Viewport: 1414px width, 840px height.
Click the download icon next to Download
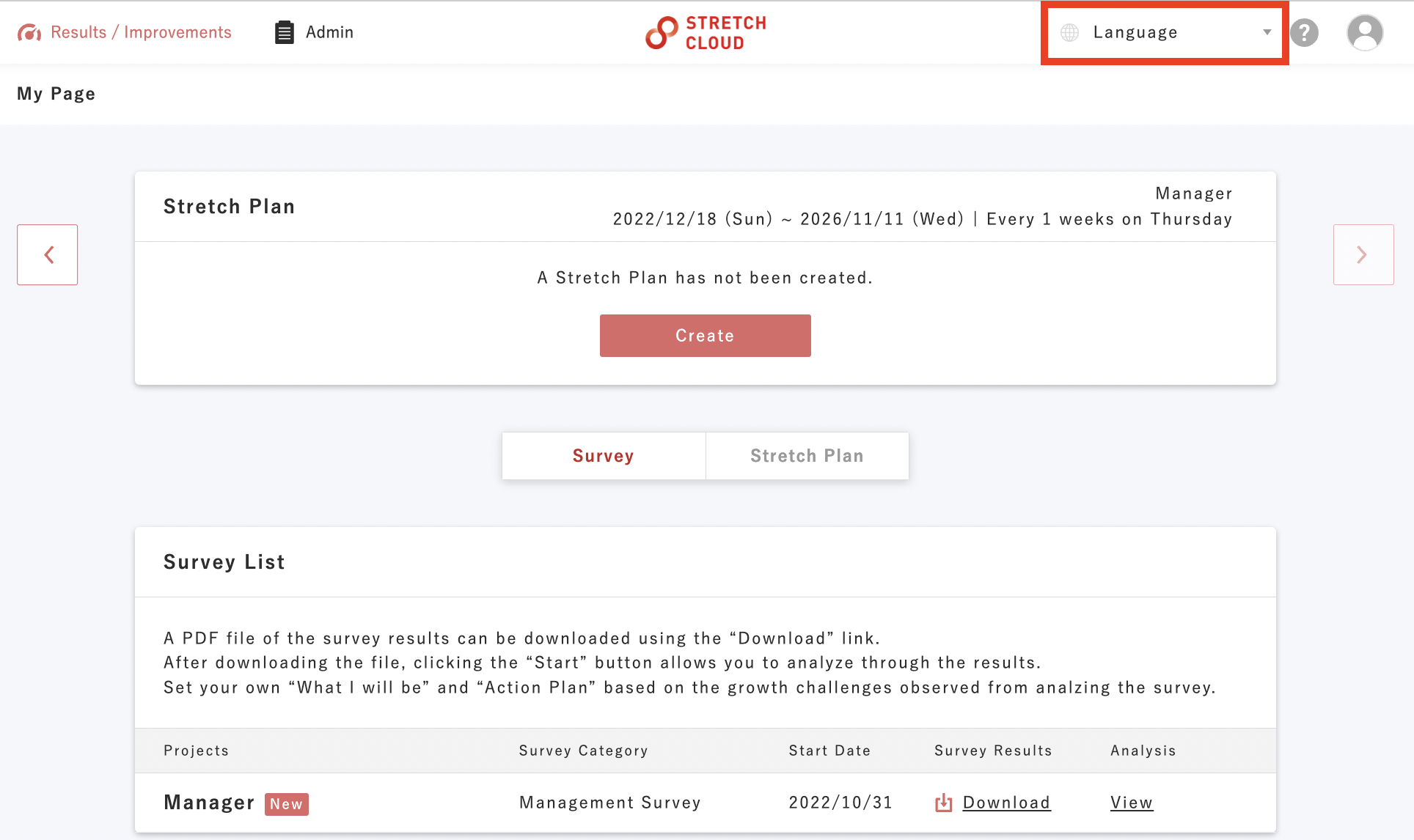943,803
